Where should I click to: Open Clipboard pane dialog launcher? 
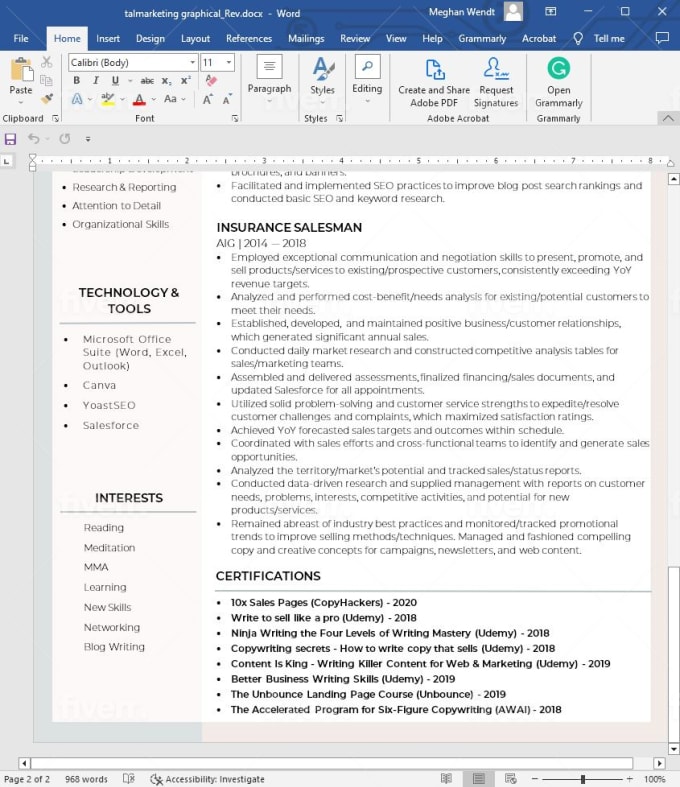[x=56, y=118]
